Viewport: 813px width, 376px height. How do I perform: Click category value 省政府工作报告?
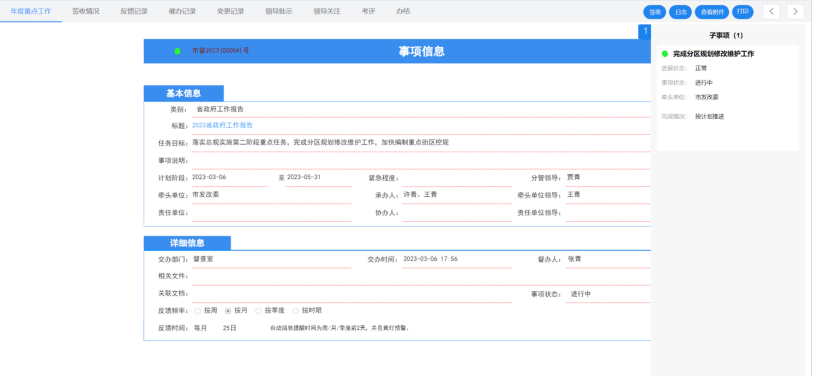[220, 109]
